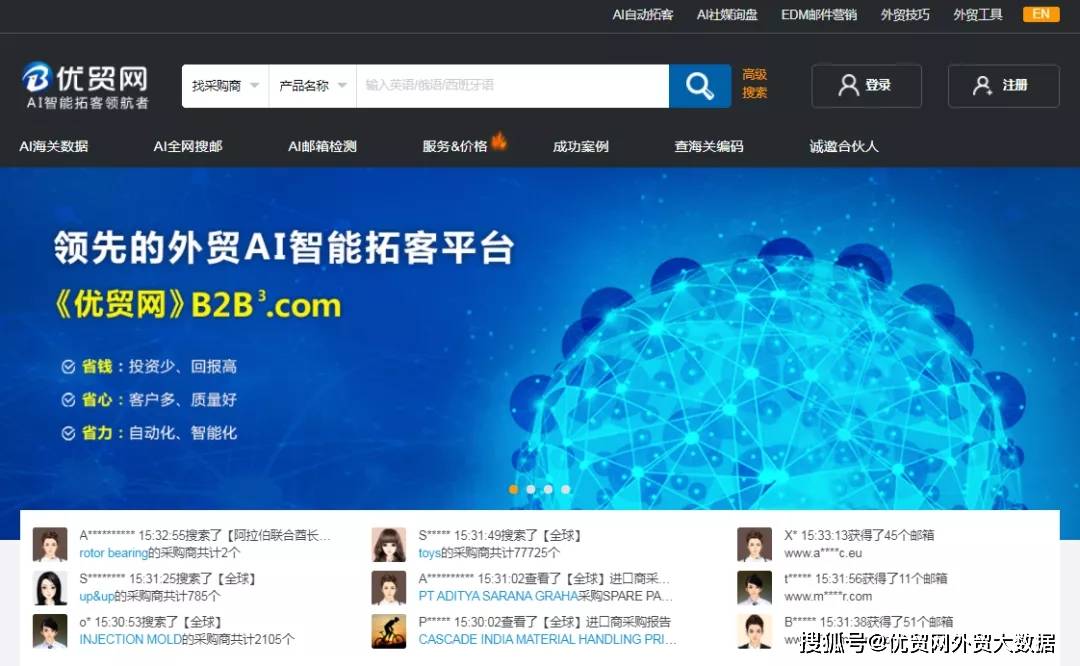Select avatar beside INJECTION MOLD entry
Viewport: 1080px width, 666px height.
pyautogui.click(x=50, y=631)
